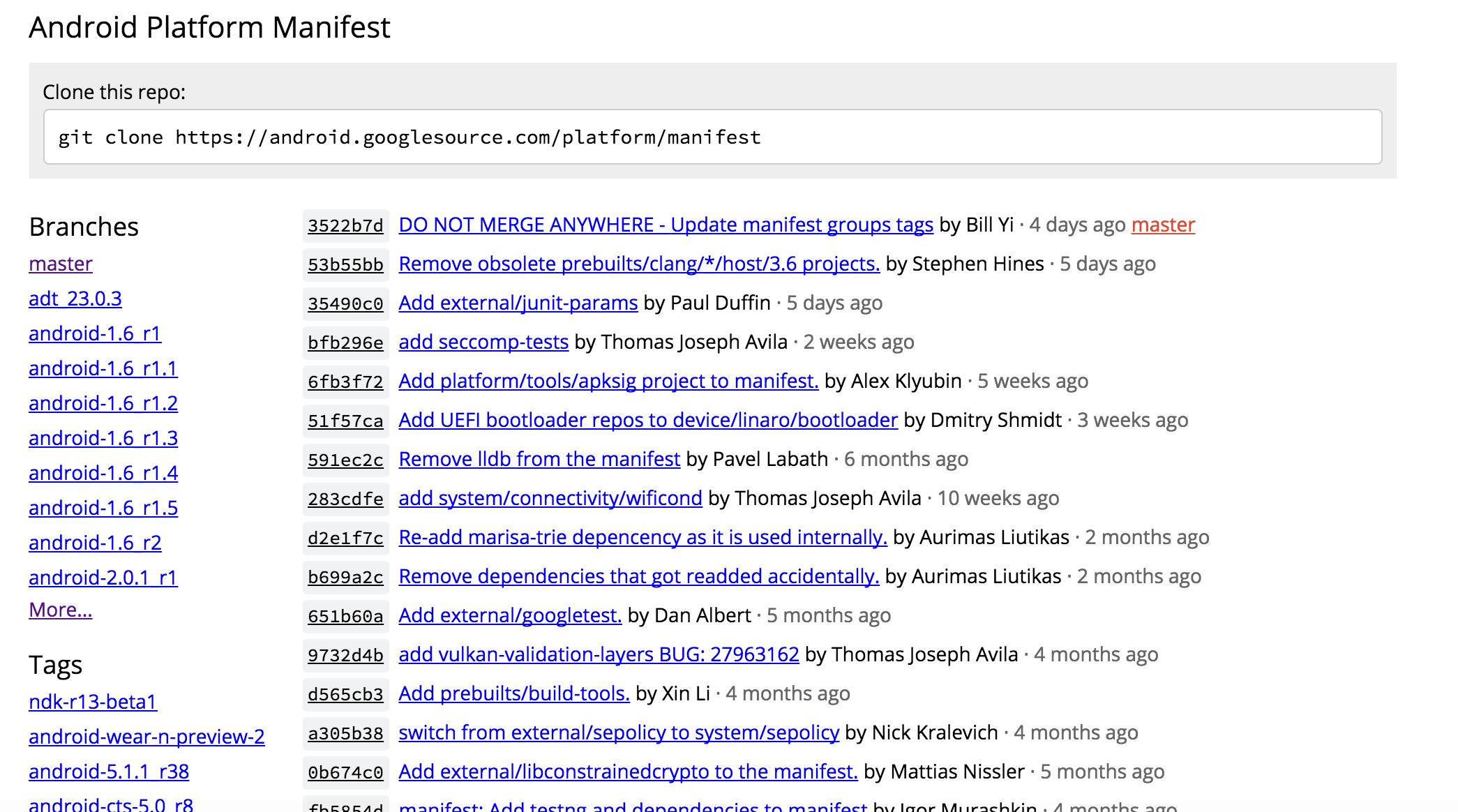Open the master branch link in Branches

[x=61, y=264]
